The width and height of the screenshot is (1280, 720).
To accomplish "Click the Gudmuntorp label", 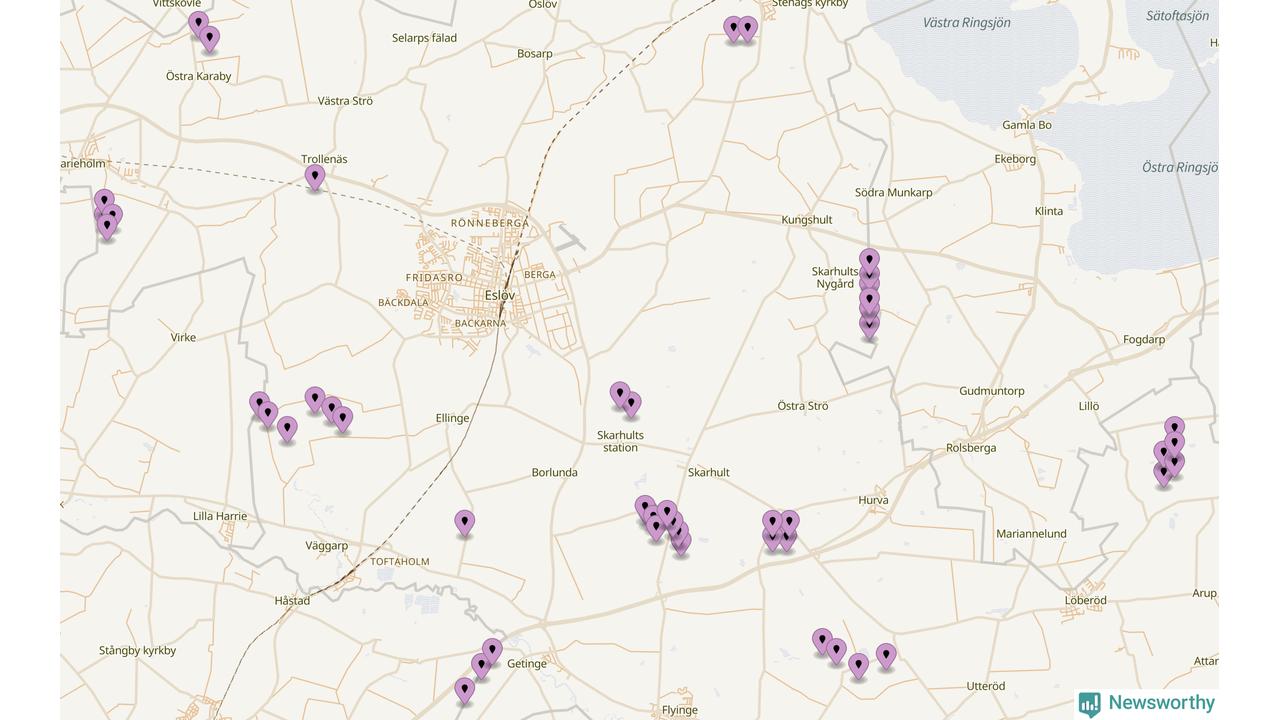I will (x=992, y=391).
